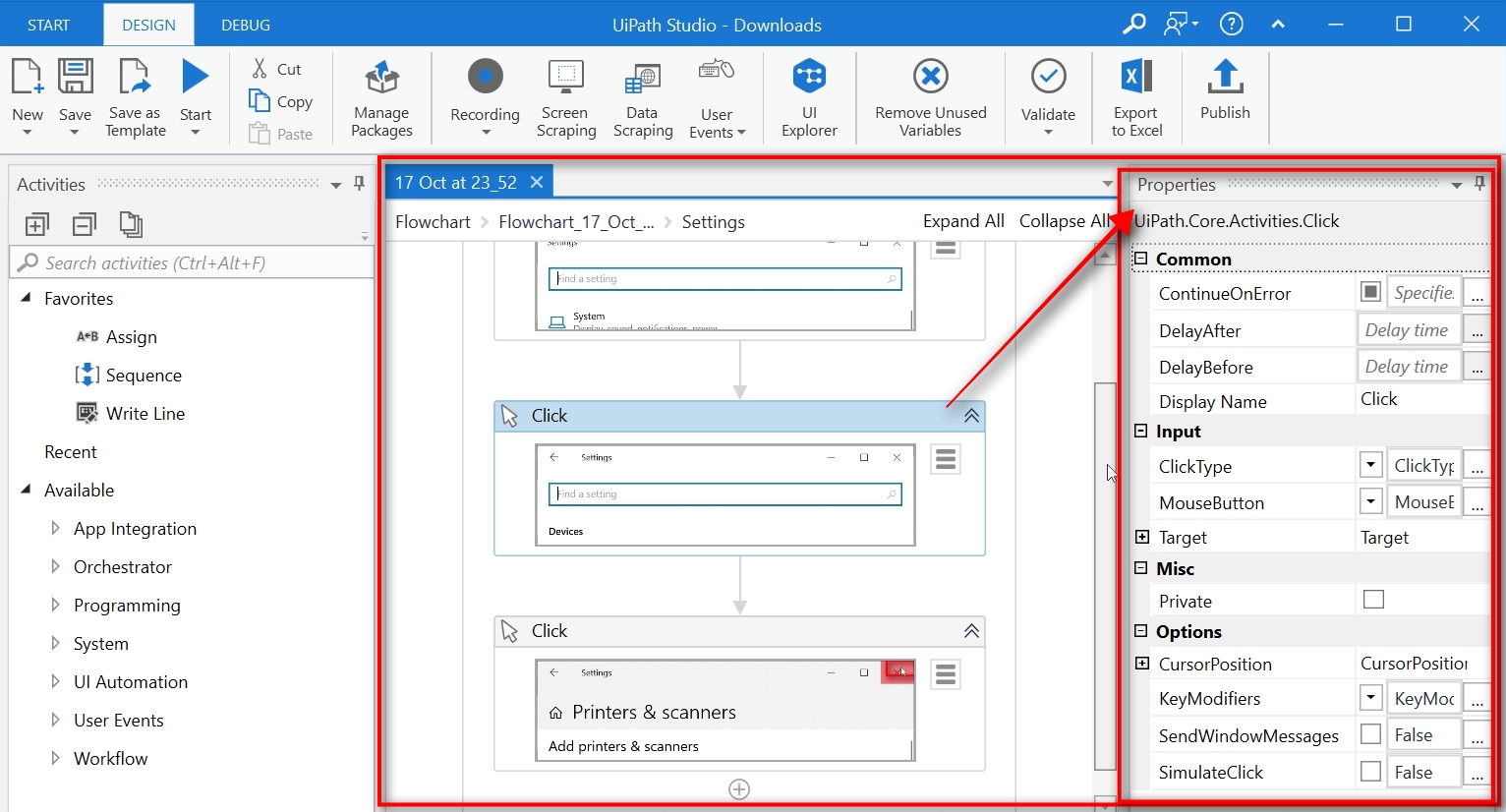This screenshot has width=1506, height=812.
Task: Expand the Target property group
Action: 1141,537
